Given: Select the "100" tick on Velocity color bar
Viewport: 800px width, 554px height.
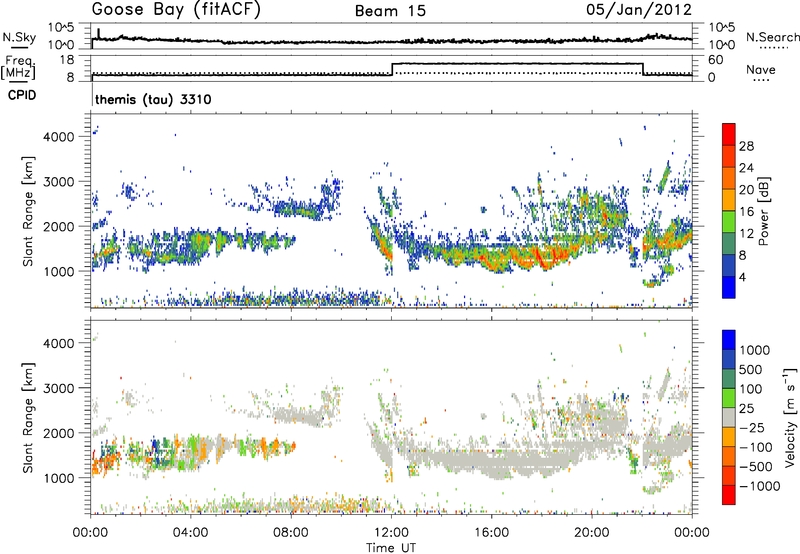Looking at the screenshot, I should (751, 389).
